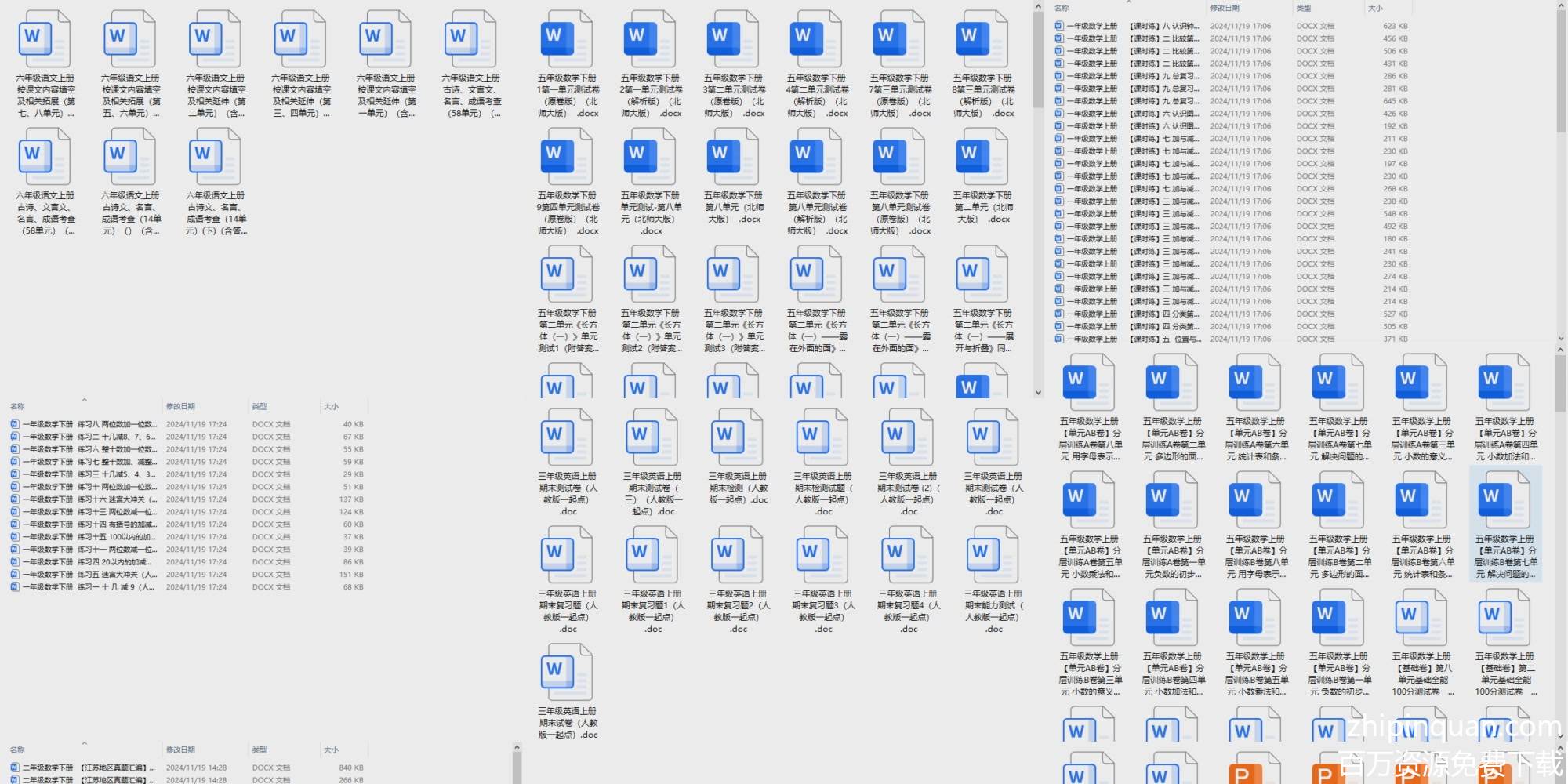The image size is (1568, 784).
Task: Open 六年级语文上册 古诗文 14单元 (下) document
Action: coord(216,157)
